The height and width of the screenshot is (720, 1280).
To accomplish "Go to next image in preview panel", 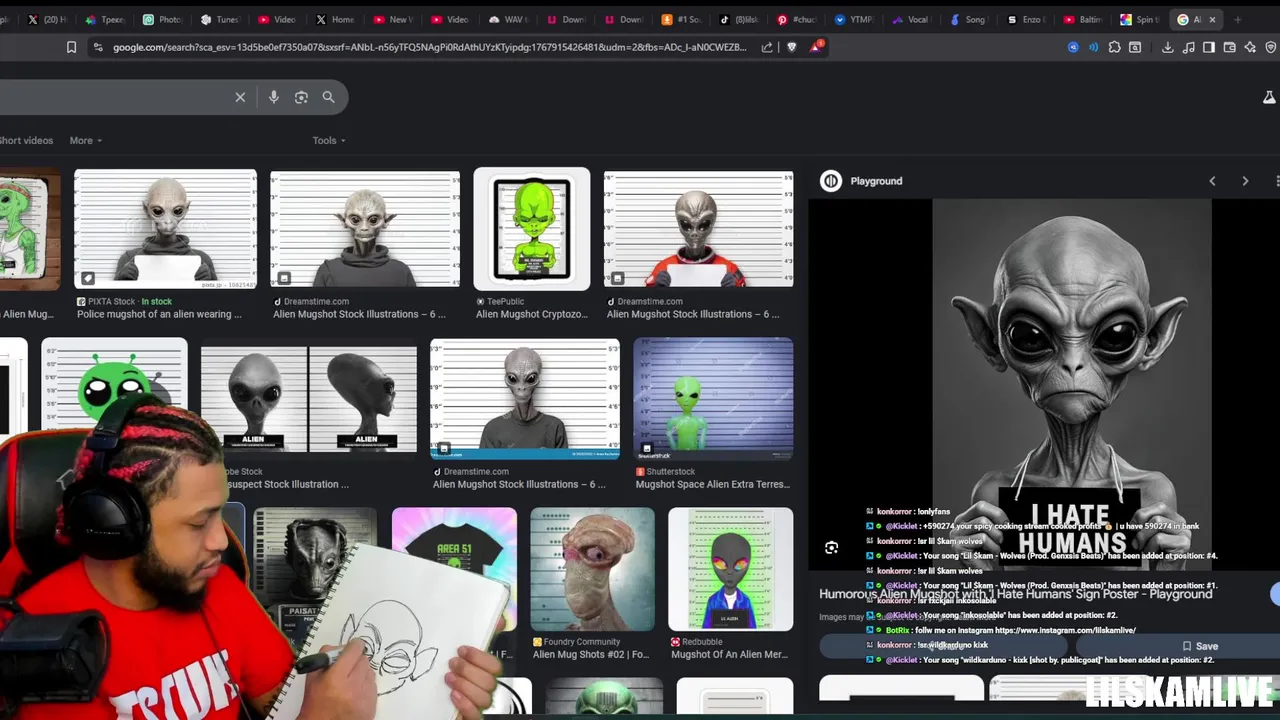I will 1245,181.
